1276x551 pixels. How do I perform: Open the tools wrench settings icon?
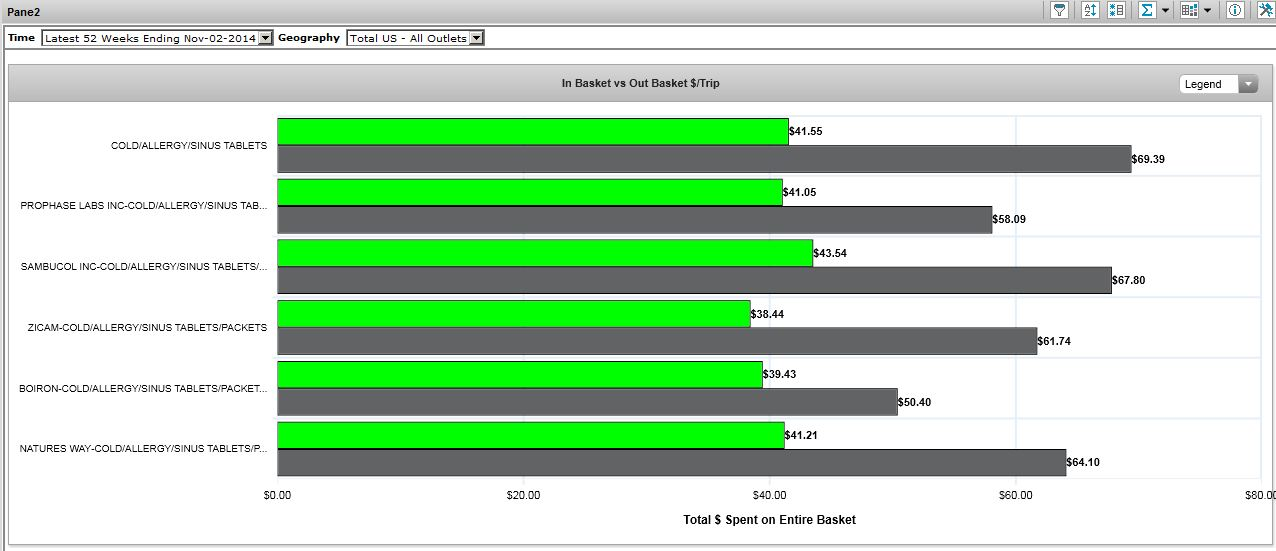1264,10
